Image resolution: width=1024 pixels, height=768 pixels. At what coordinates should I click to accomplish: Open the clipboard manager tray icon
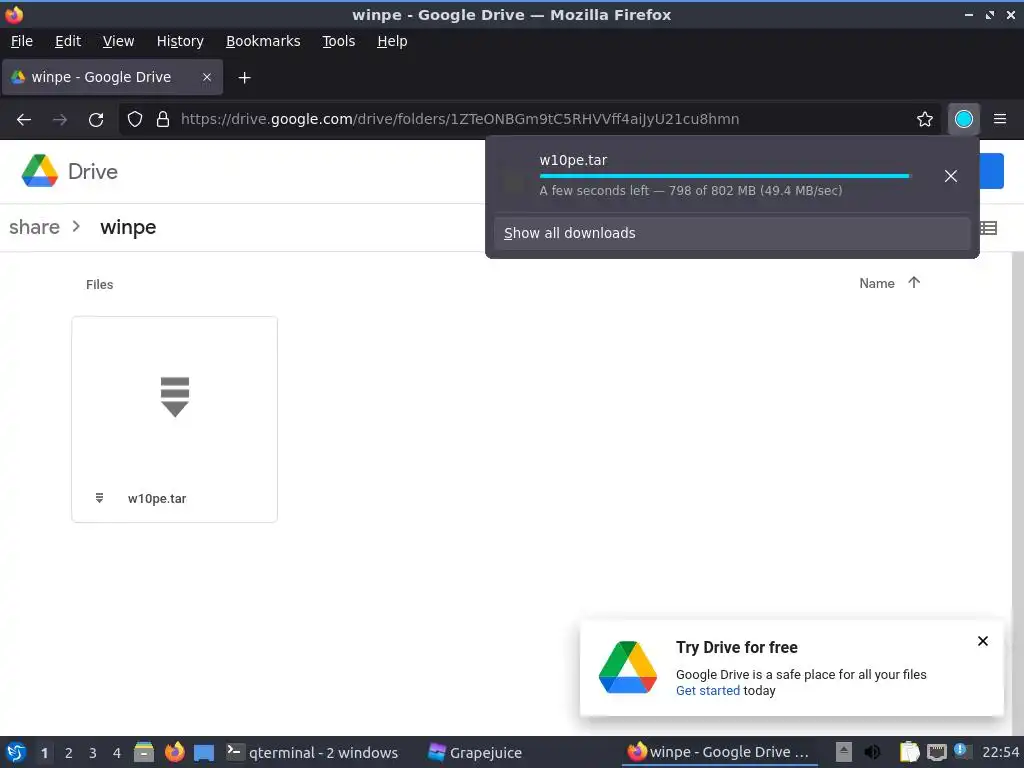point(909,752)
